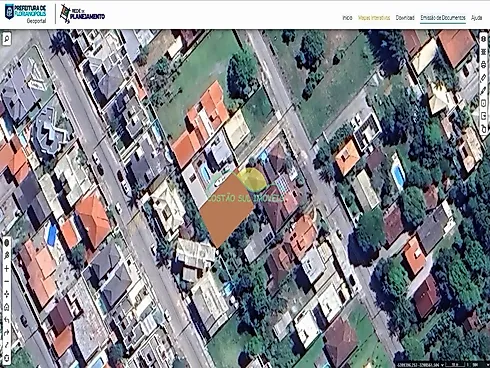Click the Rede de Planejamento logo

coord(82,14)
